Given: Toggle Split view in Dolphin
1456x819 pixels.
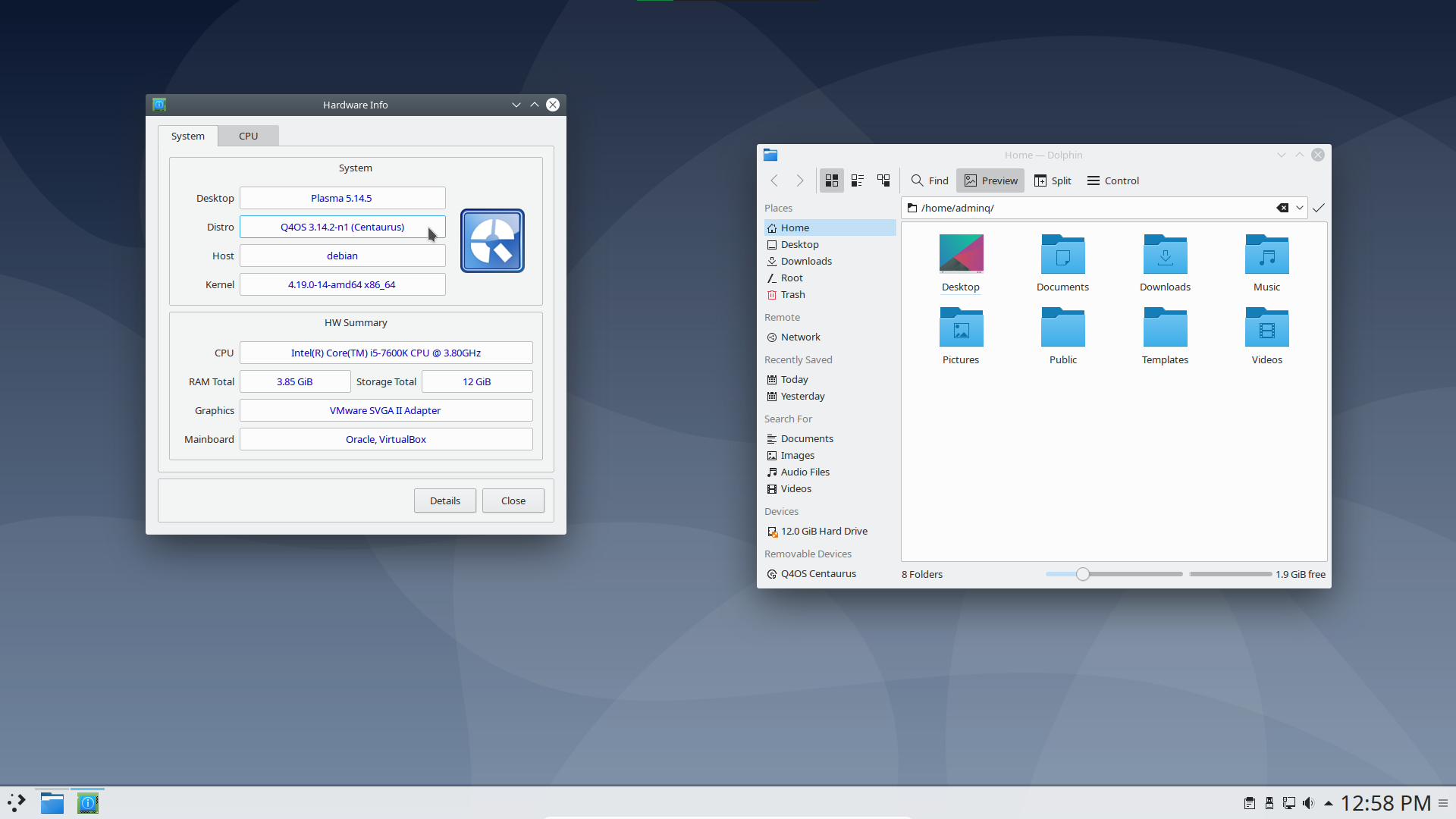Looking at the screenshot, I should coord(1053,180).
